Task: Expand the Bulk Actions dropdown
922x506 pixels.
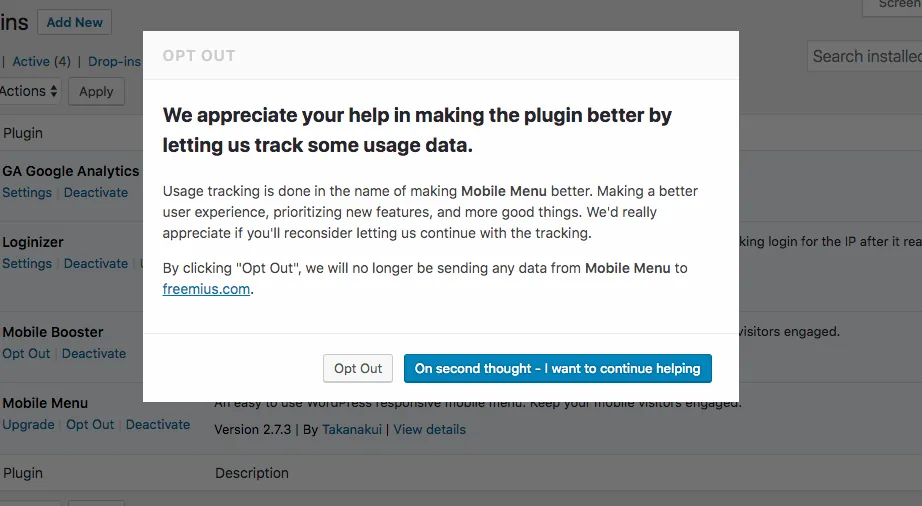Action: 29,91
